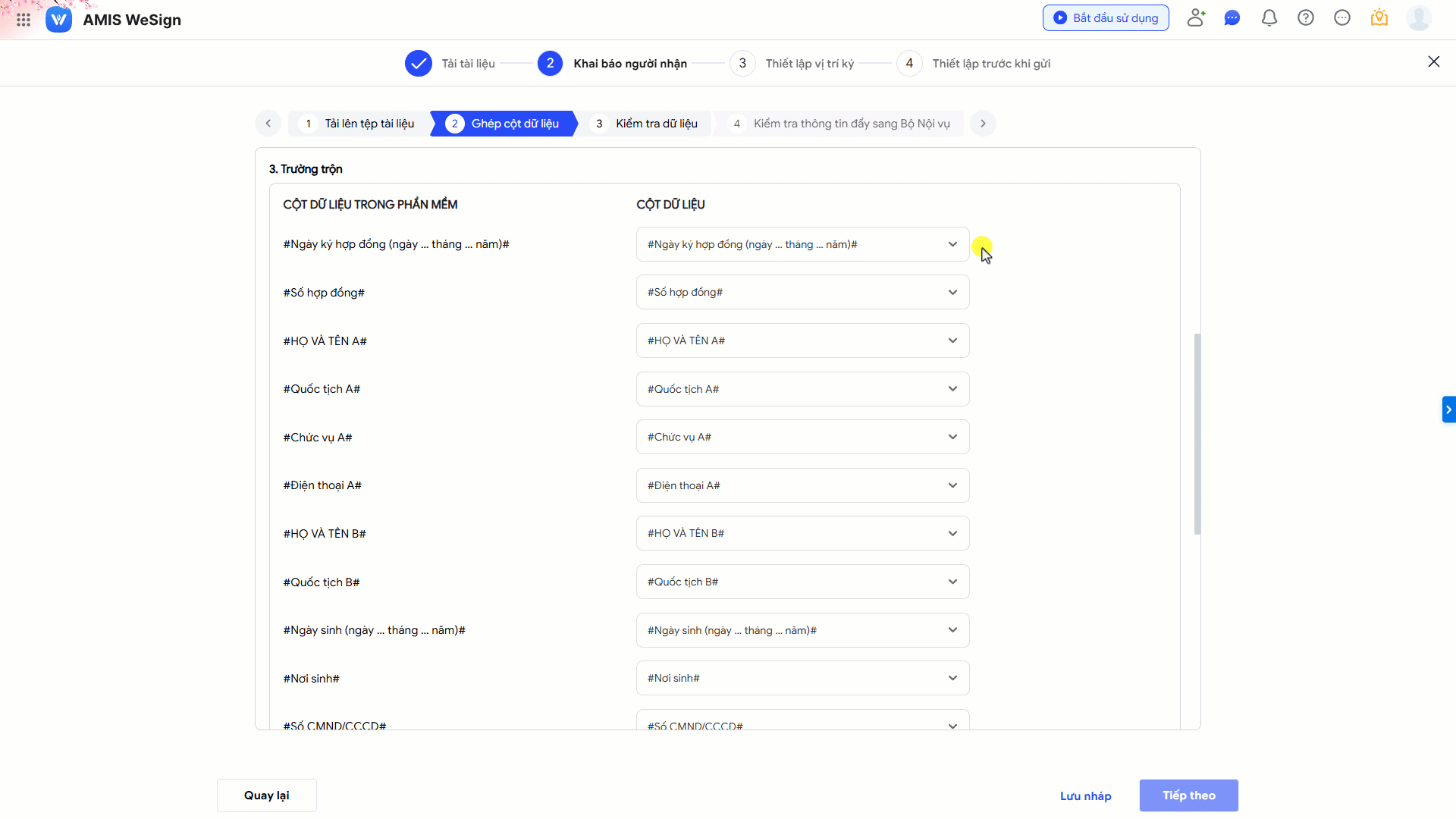
Task: Switch to Kiểm tra dữ liệu step
Action: [x=646, y=124]
